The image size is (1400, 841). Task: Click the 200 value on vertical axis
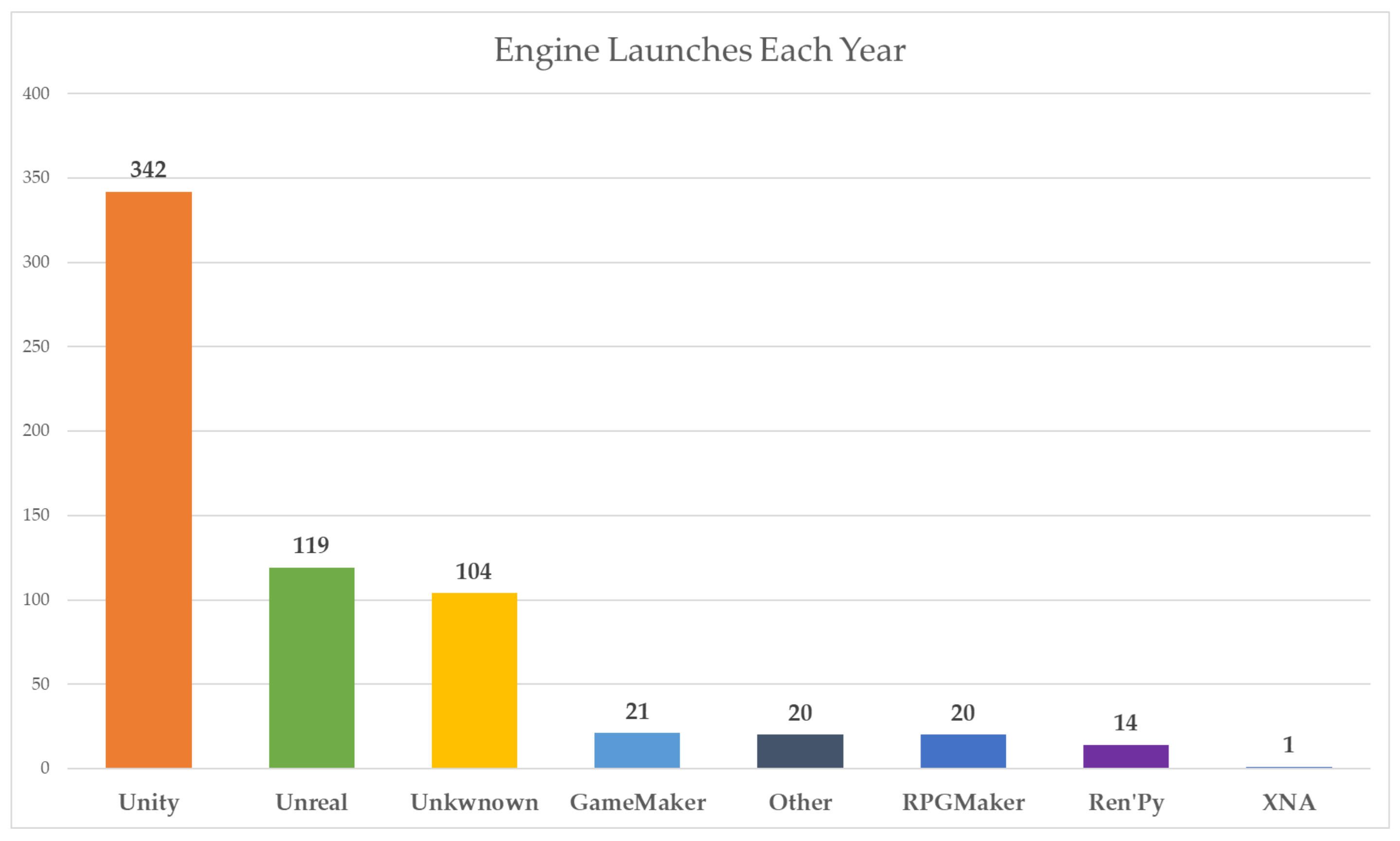(x=36, y=430)
